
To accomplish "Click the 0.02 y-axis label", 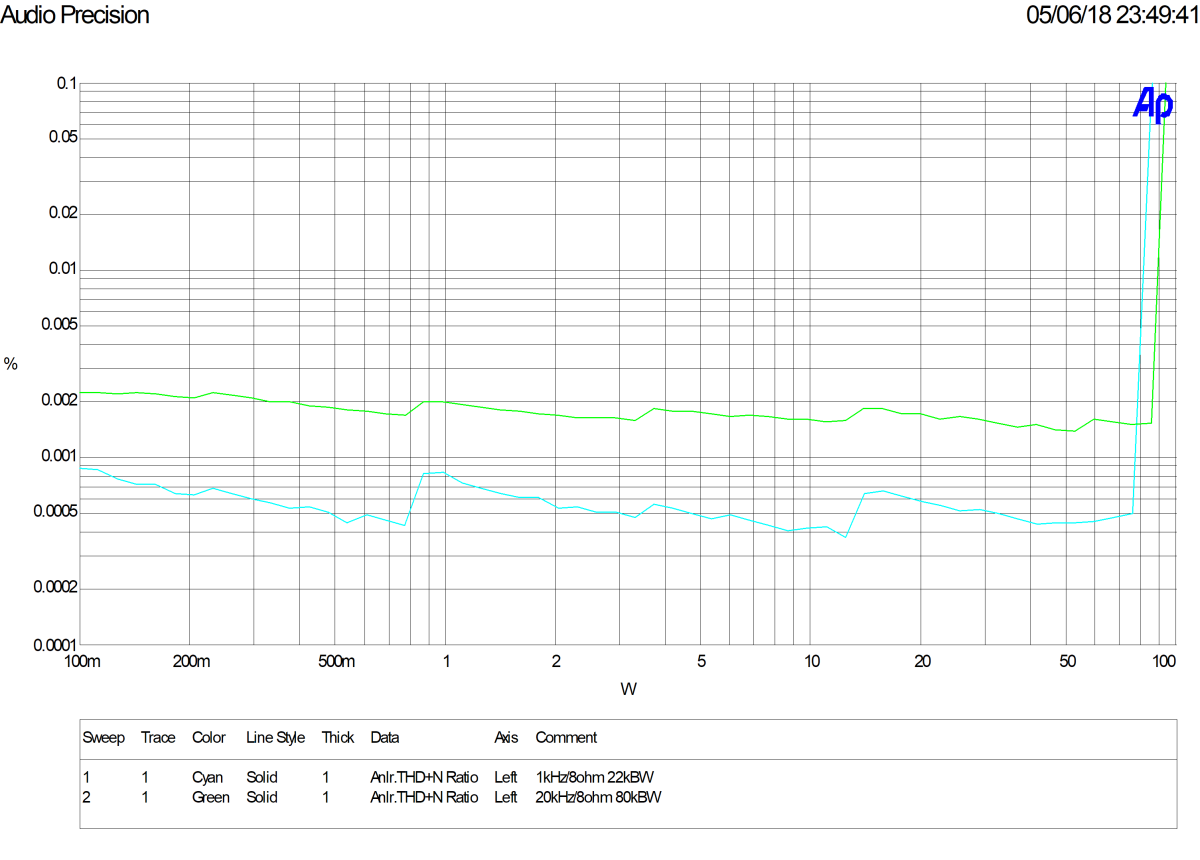I will click(63, 213).
